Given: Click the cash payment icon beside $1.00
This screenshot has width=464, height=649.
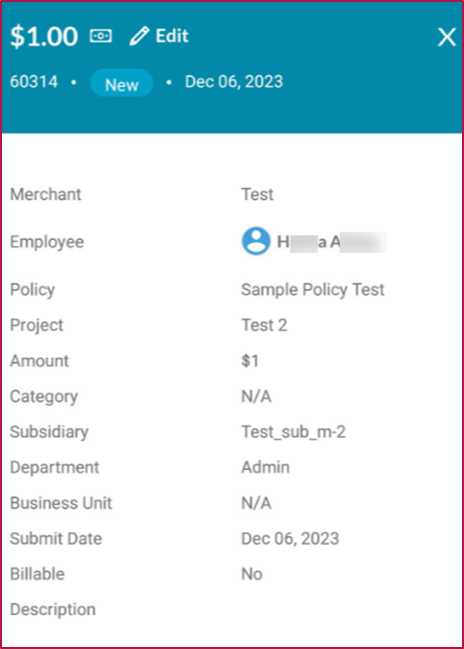Looking at the screenshot, I should tap(101, 36).
